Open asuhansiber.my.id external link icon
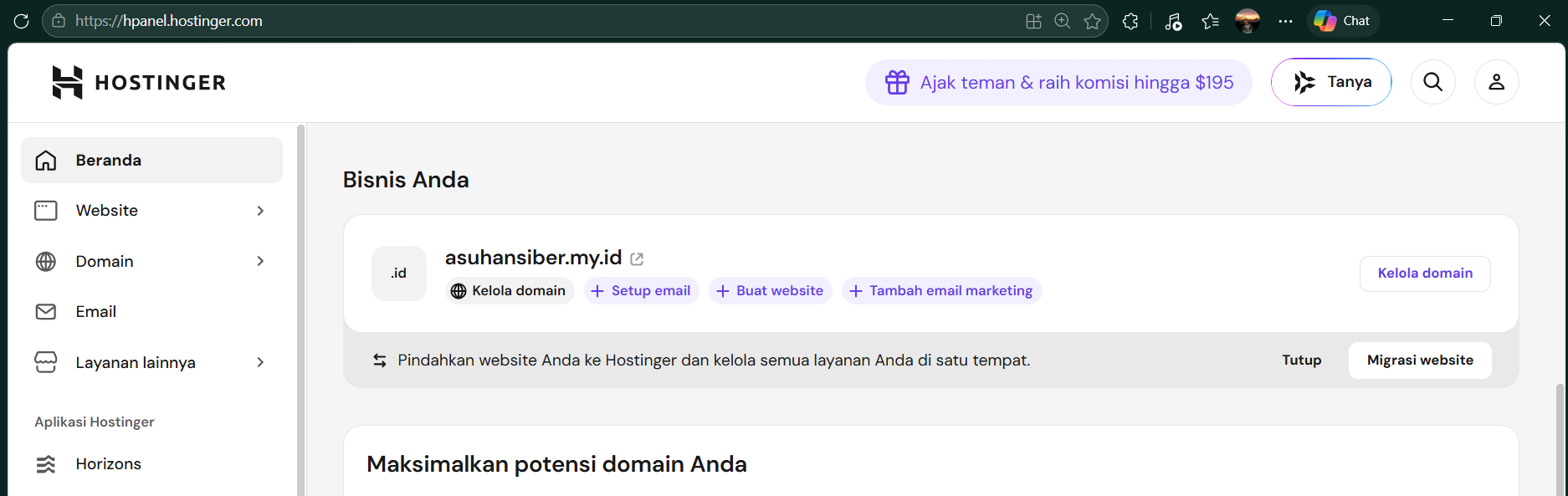The image size is (1568, 496). coord(637,259)
